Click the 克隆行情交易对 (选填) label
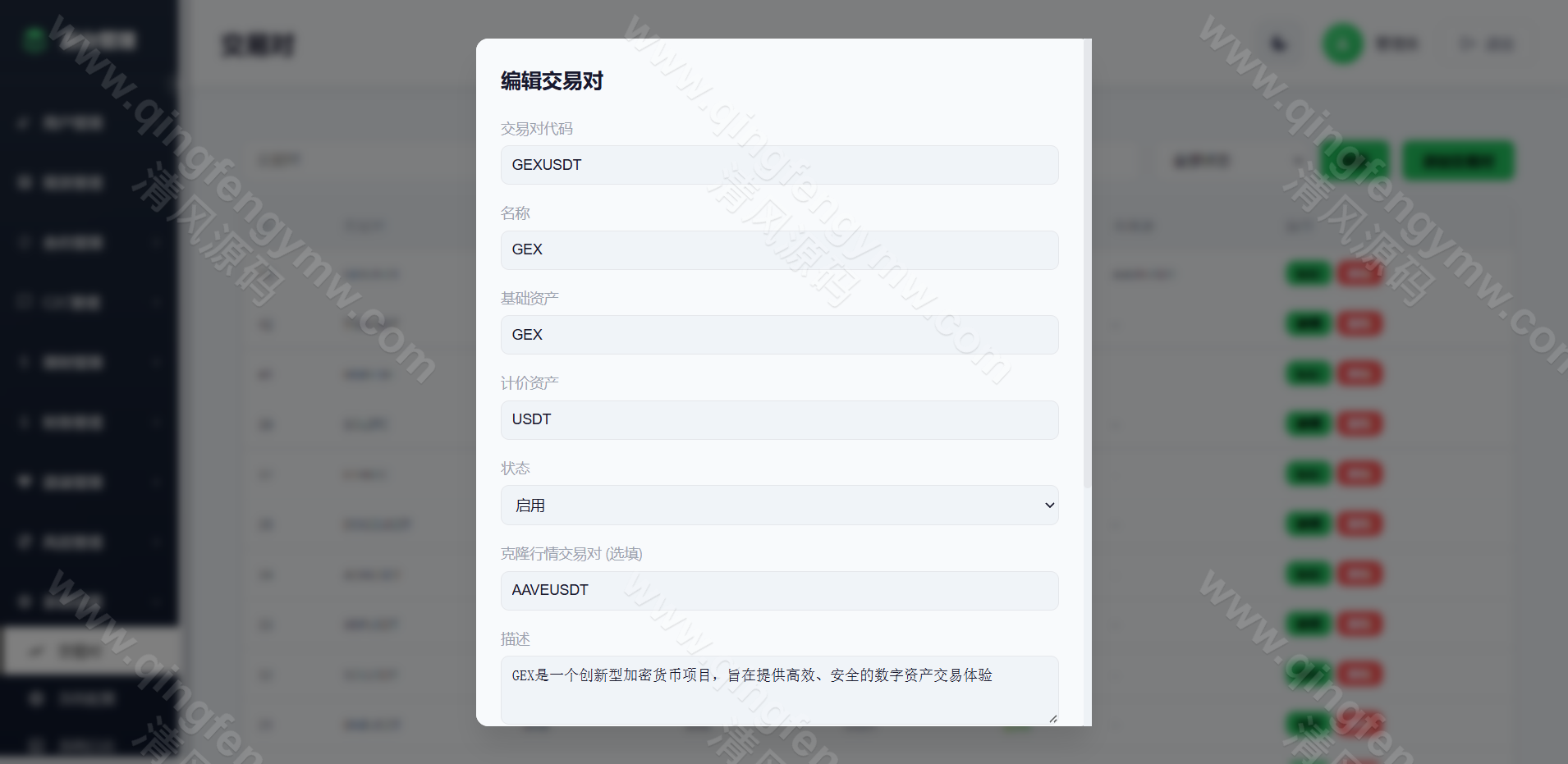The height and width of the screenshot is (764, 1568). click(571, 554)
